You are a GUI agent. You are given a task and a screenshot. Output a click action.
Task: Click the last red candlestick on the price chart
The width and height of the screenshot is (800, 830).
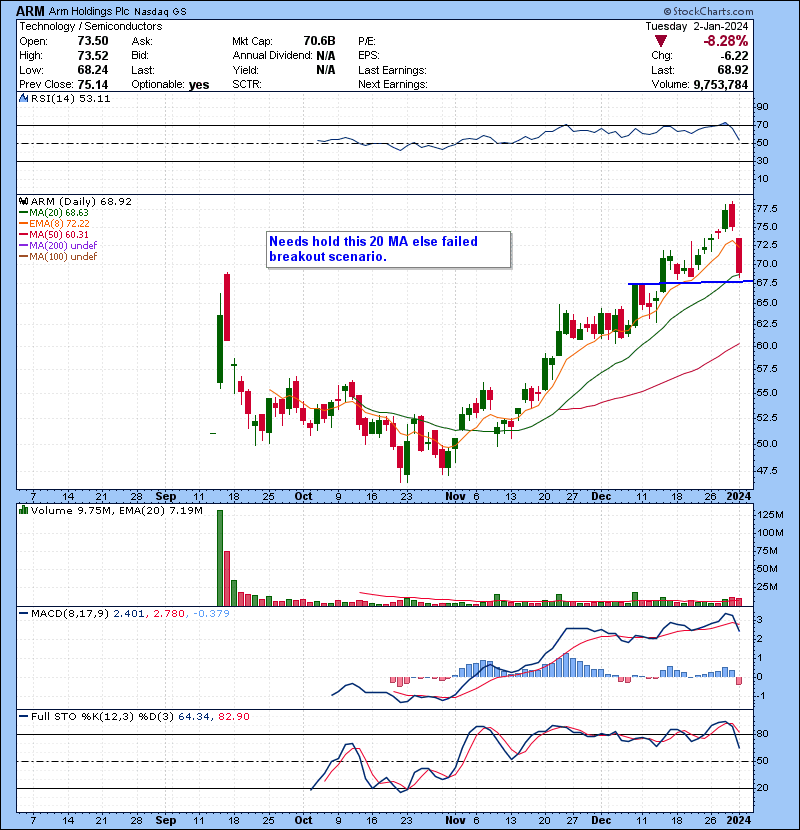(x=739, y=256)
